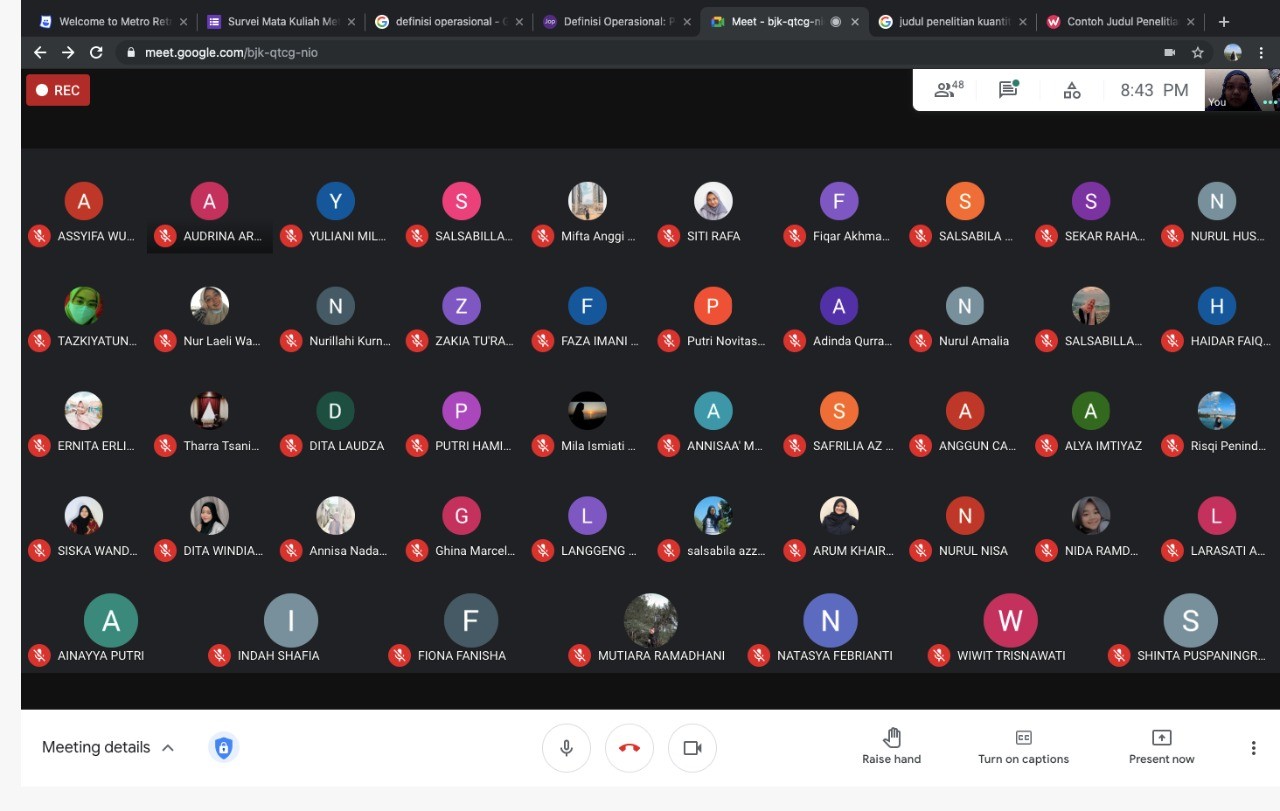Toggle the camera button in call controls
Viewport: 1280px width, 811px height.
pos(692,748)
